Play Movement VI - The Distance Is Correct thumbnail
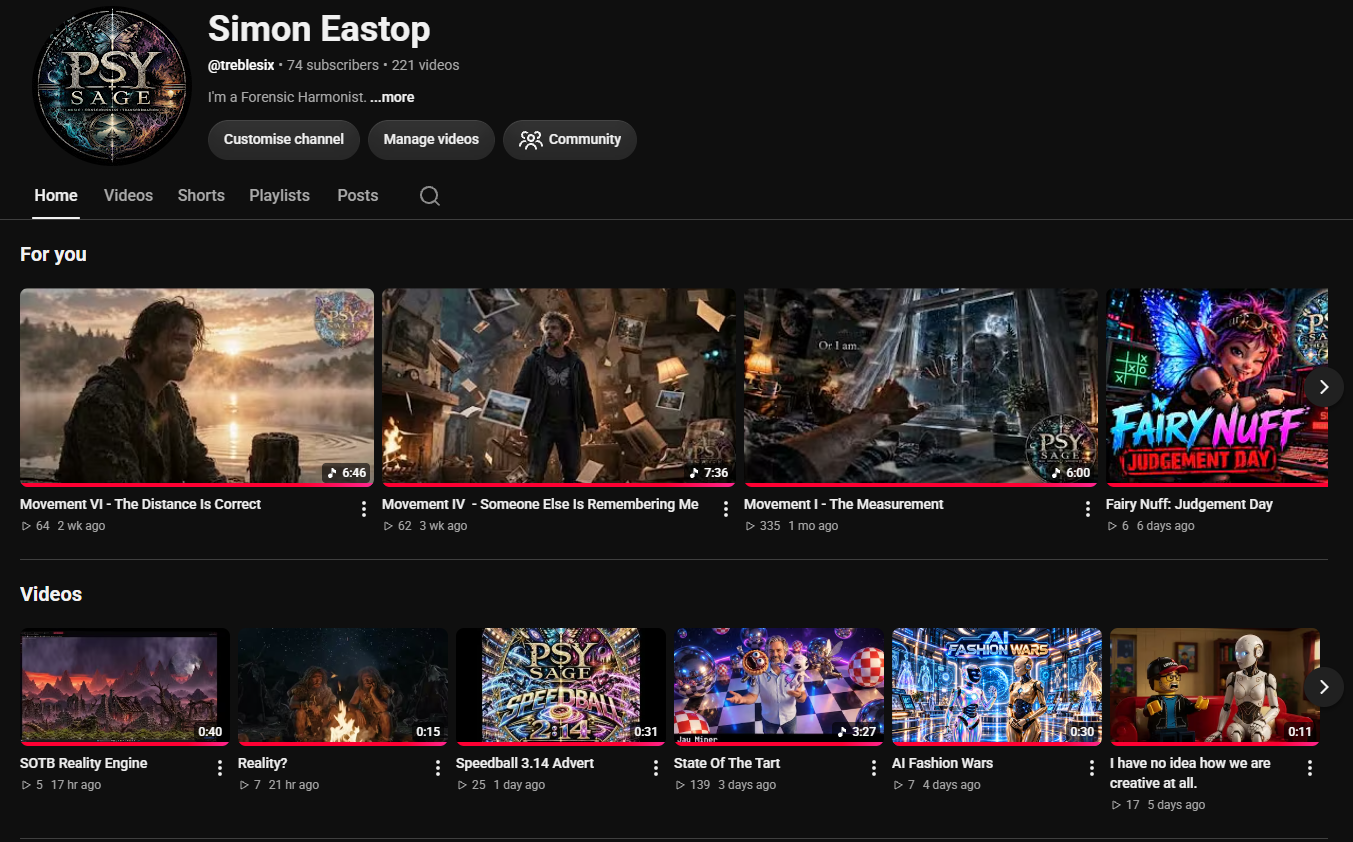This screenshot has height=842, width=1353. point(197,387)
